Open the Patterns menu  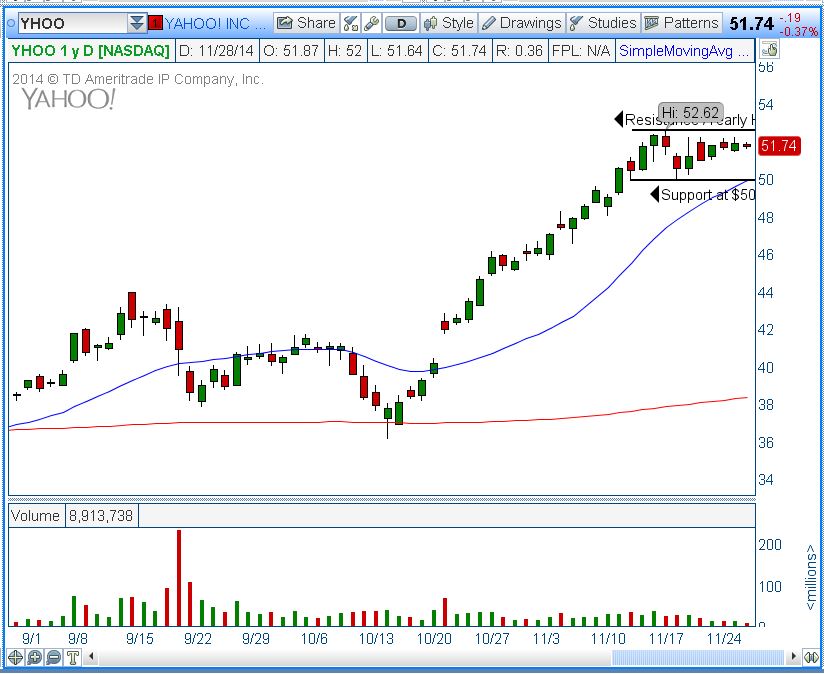[x=682, y=23]
